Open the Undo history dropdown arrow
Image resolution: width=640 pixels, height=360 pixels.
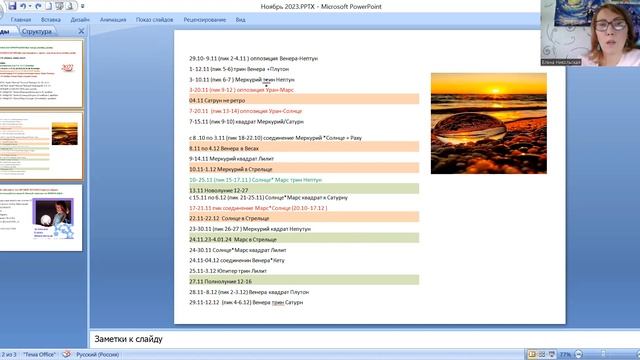[30, 6]
